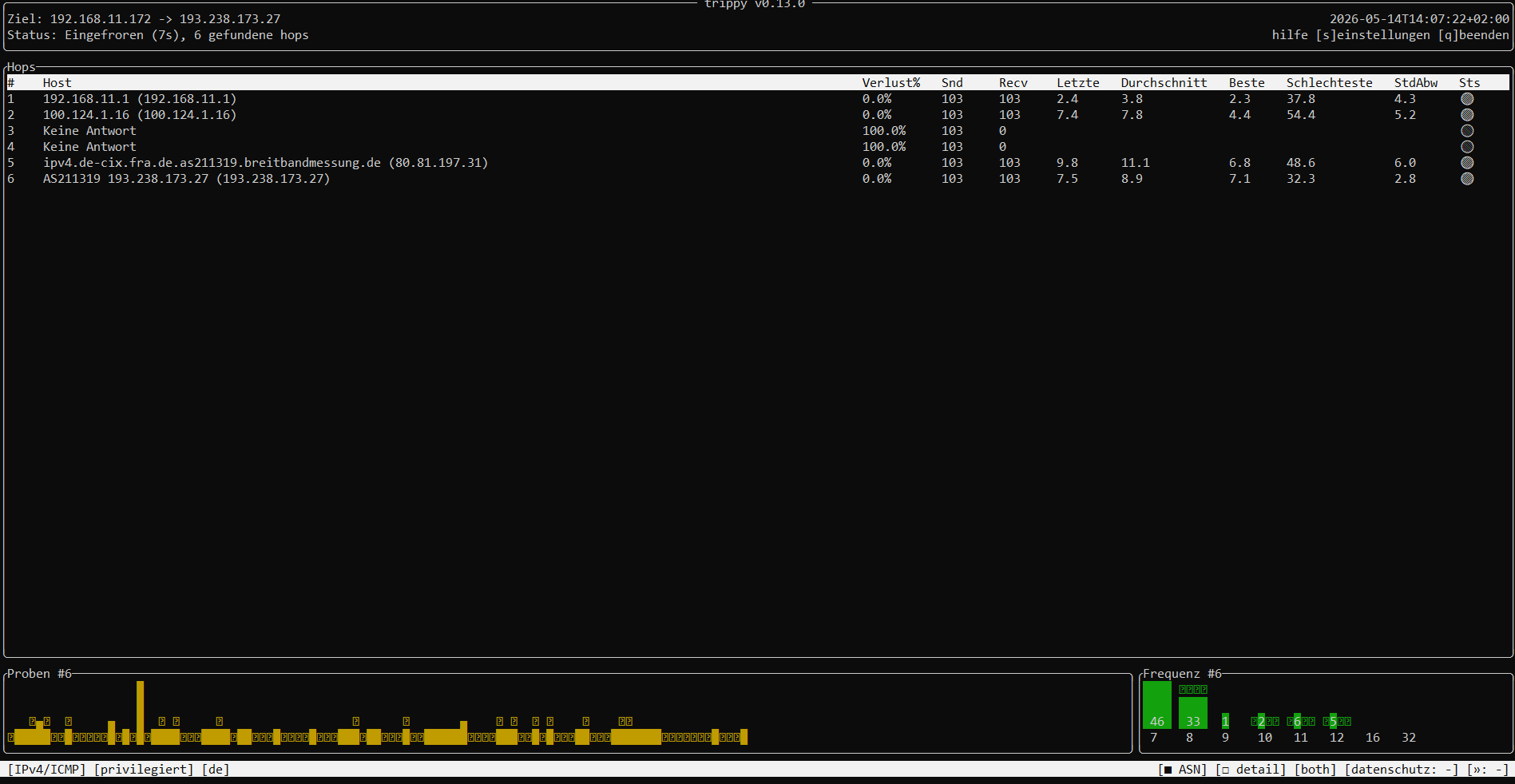Click the [datenschutz: -] privacy indicator
Image resolution: width=1515 pixels, height=784 pixels.
[1402, 770]
